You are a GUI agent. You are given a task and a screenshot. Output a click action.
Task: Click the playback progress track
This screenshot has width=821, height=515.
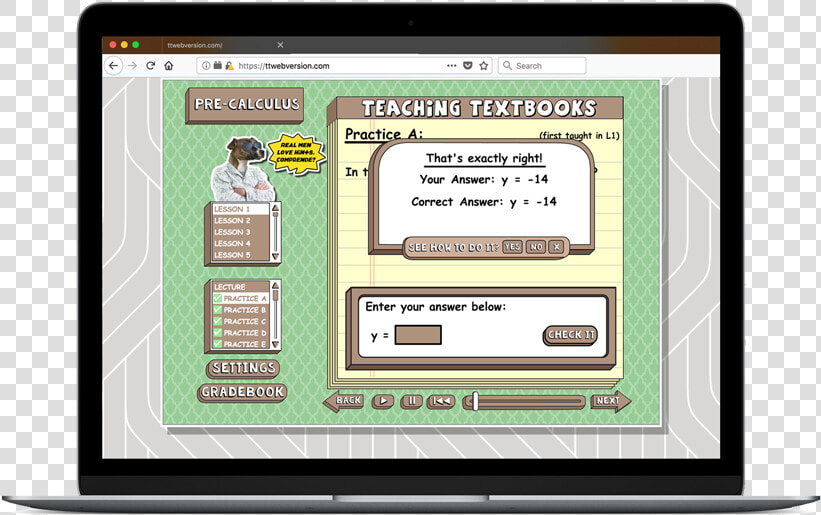[x=524, y=402]
